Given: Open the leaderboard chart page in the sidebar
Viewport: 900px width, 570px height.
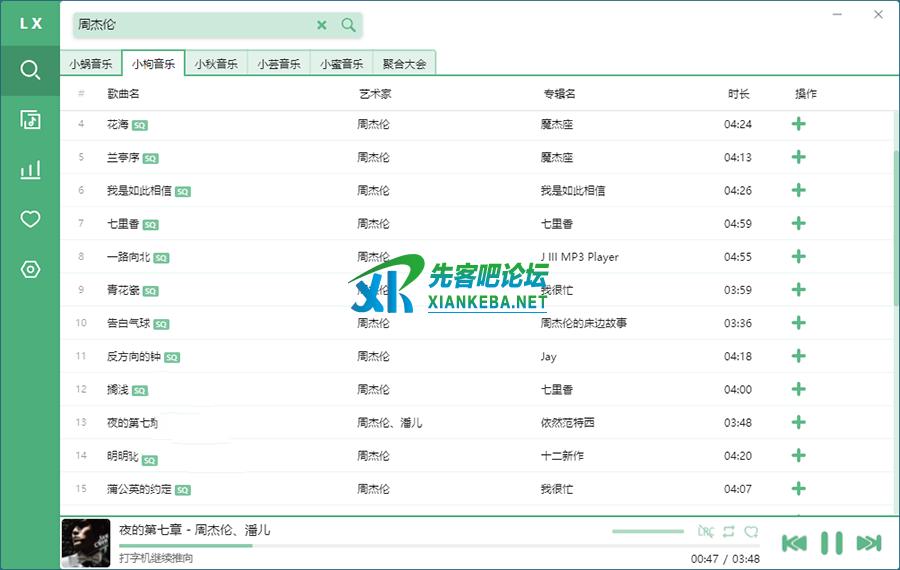Looking at the screenshot, I should pyautogui.click(x=30, y=169).
